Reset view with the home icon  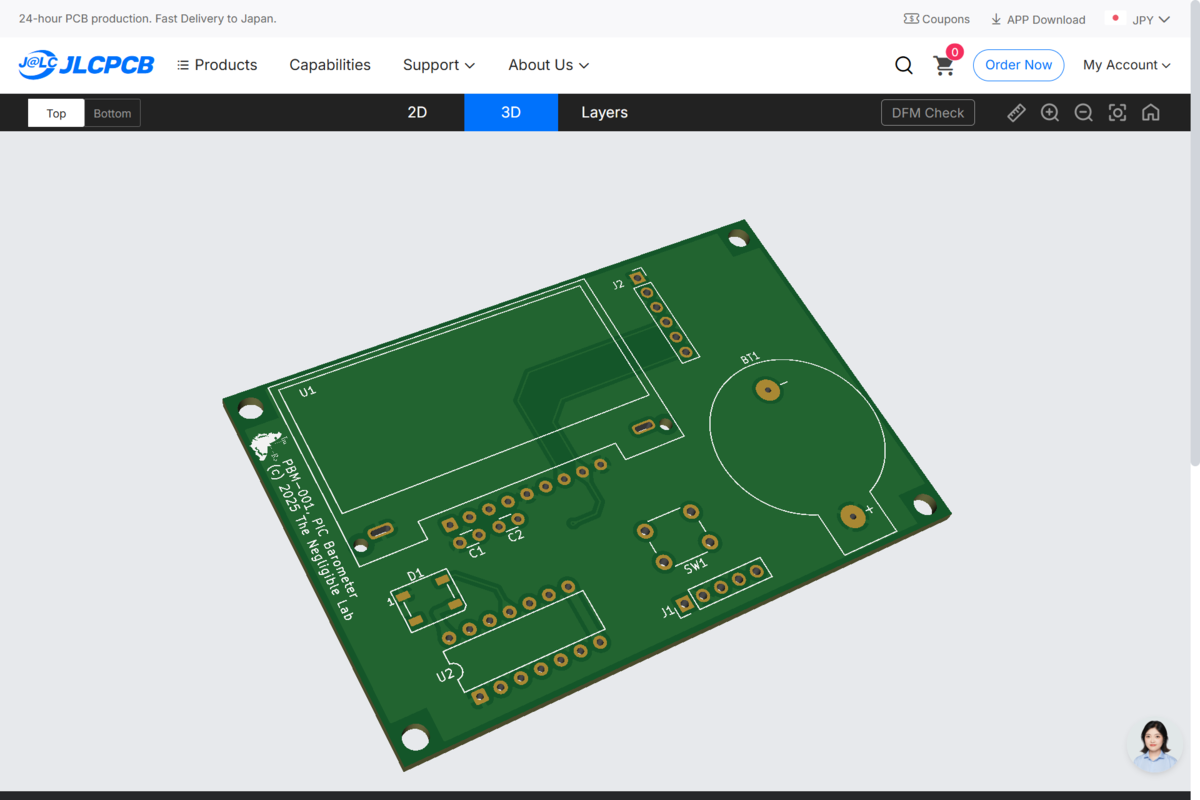click(x=1151, y=113)
